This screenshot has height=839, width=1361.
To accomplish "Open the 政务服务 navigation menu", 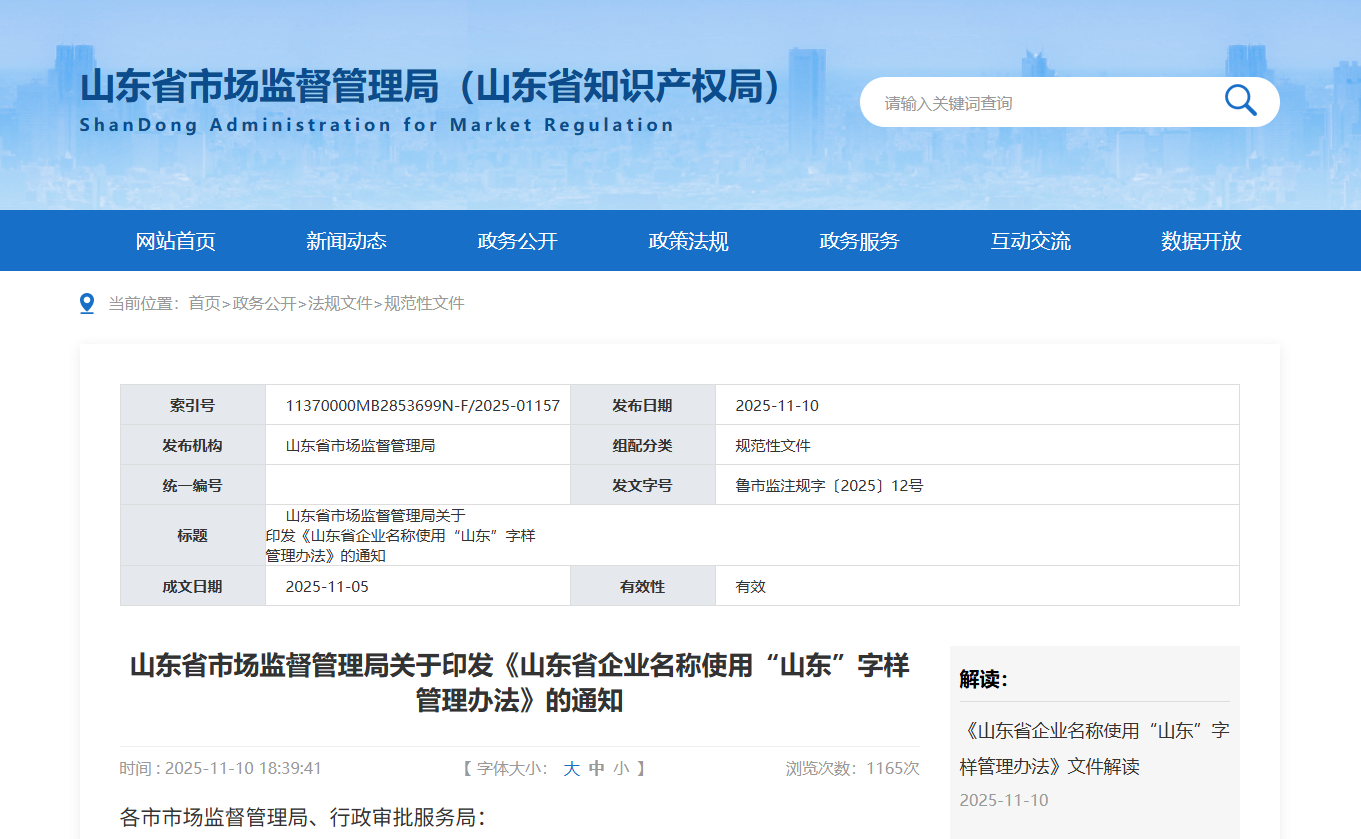I will [x=859, y=241].
